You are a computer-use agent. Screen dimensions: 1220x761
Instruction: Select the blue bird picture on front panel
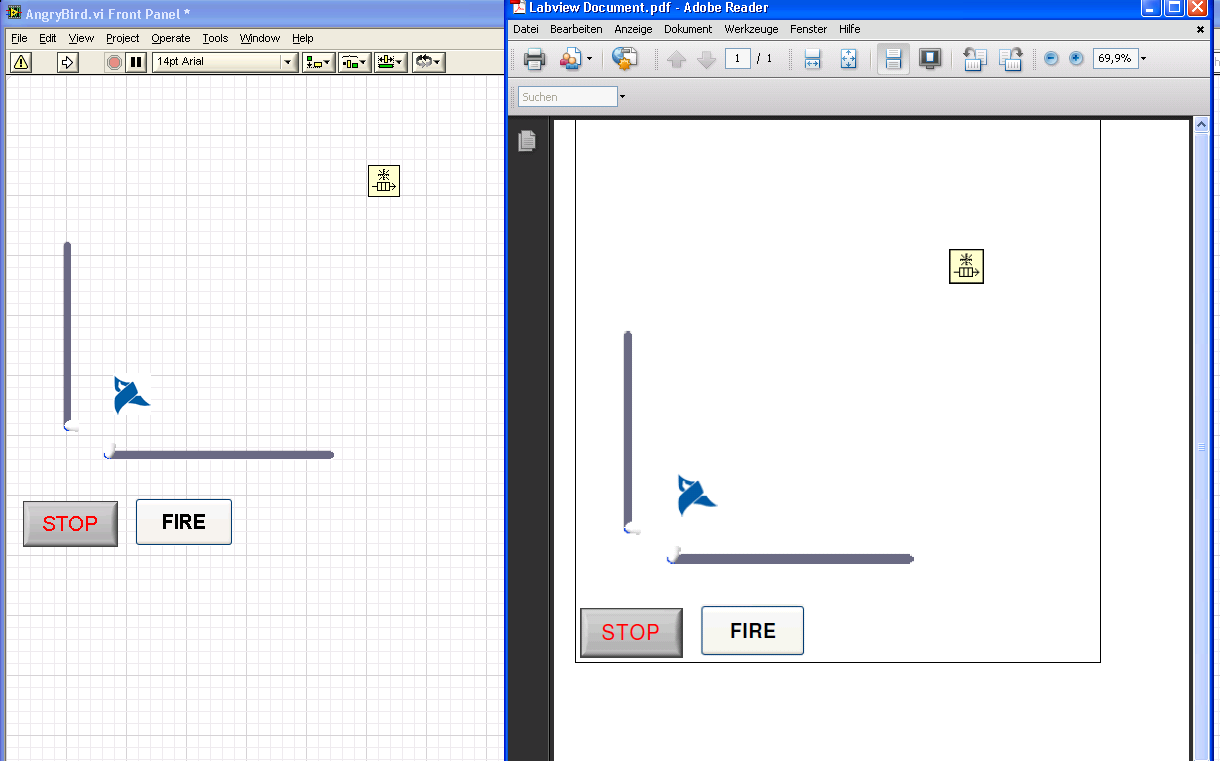(x=131, y=395)
